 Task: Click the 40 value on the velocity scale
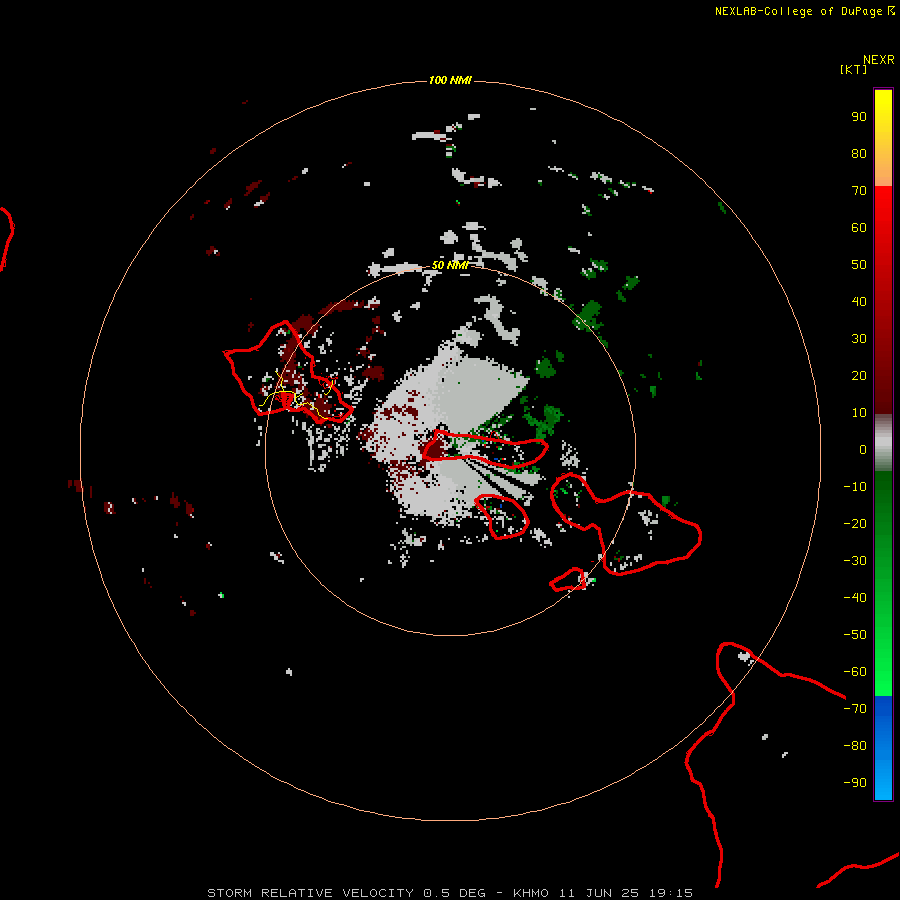click(x=859, y=301)
